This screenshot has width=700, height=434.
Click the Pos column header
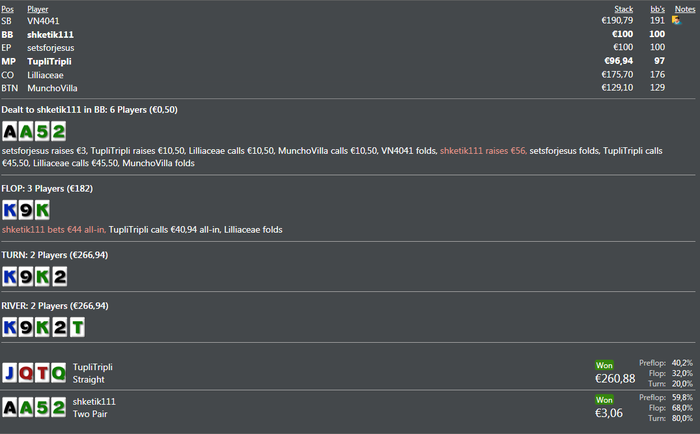tap(8, 8)
